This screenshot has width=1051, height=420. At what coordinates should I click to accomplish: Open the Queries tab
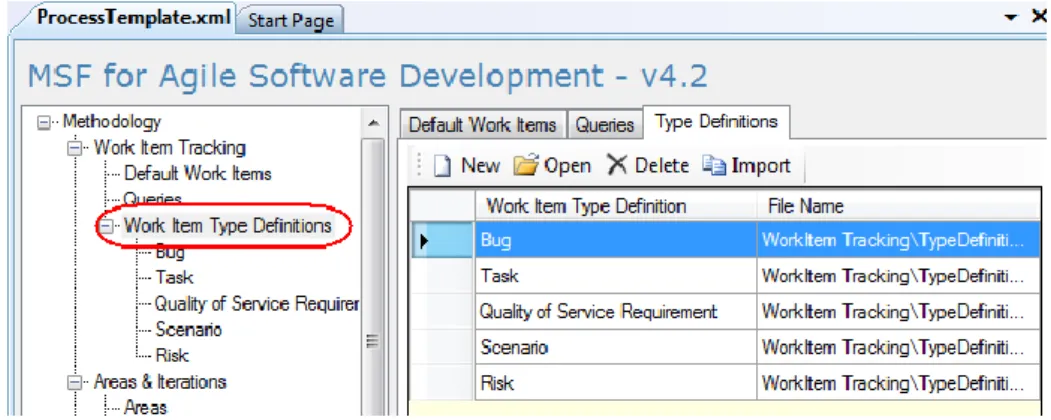click(x=605, y=125)
